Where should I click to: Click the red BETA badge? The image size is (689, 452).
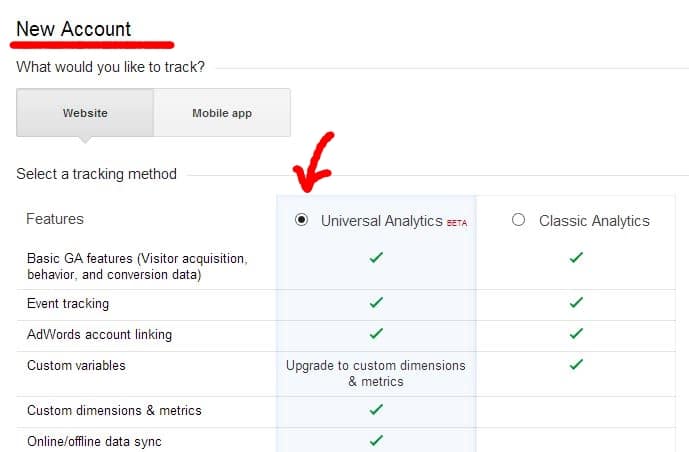coord(457,223)
